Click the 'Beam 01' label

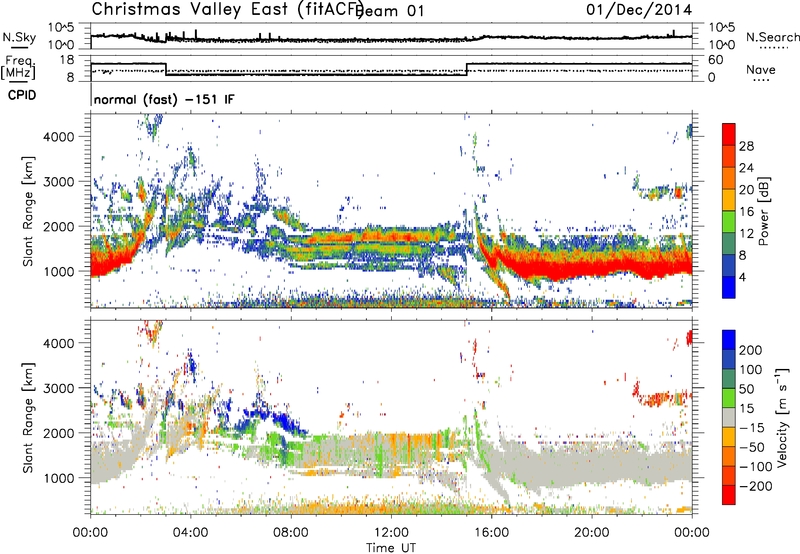389,11
